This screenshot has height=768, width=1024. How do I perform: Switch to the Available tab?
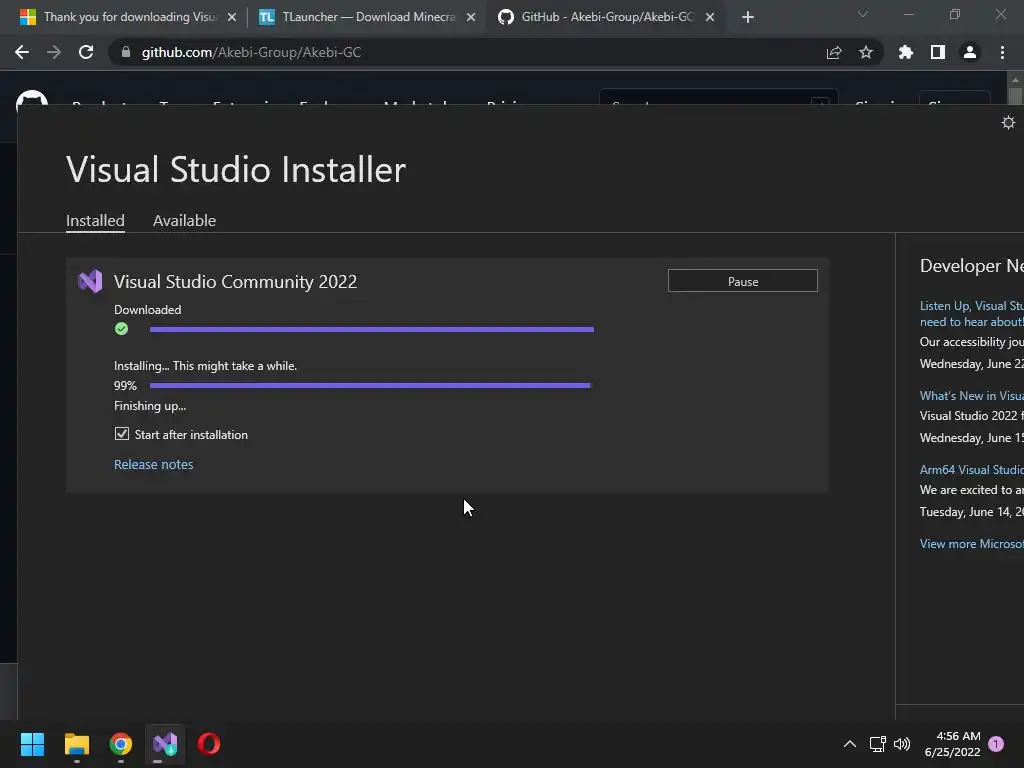tap(184, 221)
